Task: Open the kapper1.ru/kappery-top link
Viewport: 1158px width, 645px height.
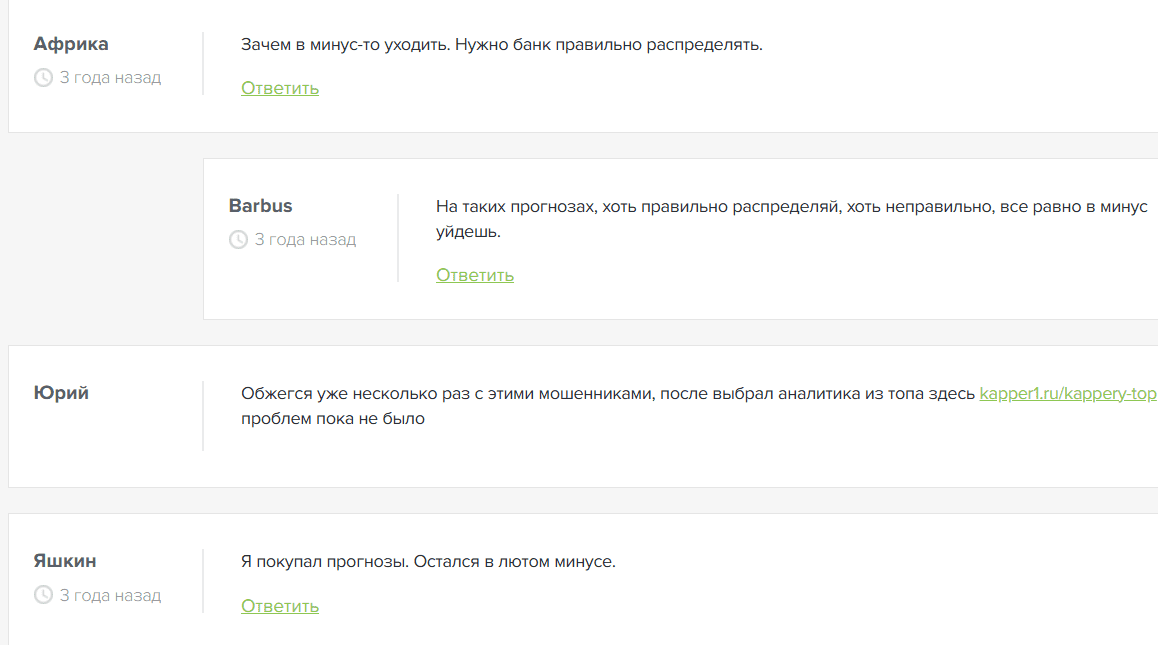Action: (x=1068, y=394)
